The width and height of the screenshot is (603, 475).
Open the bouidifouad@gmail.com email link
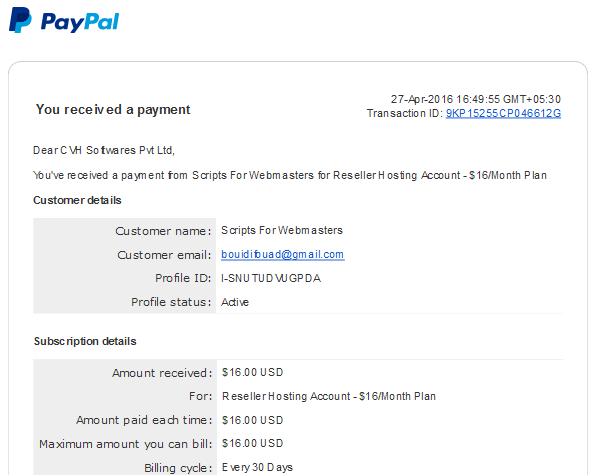tap(283, 255)
